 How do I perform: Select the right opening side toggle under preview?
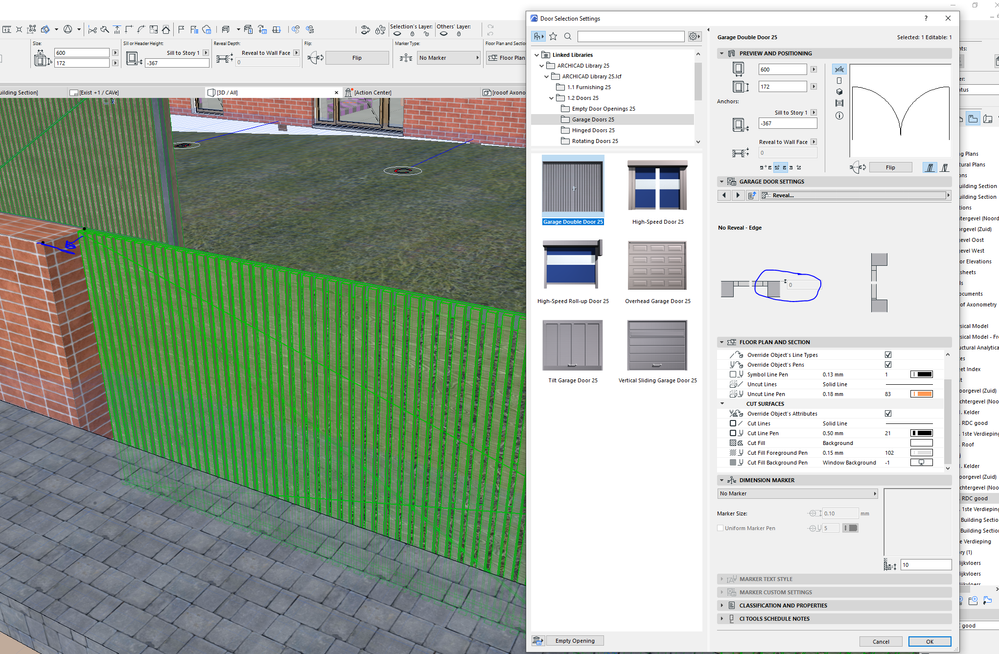click(944, 167)
